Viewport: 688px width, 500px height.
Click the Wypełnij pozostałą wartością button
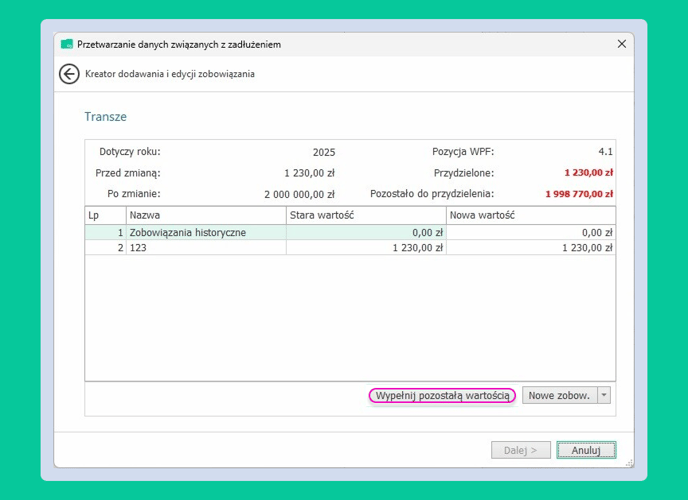click(x=442, y=396)
